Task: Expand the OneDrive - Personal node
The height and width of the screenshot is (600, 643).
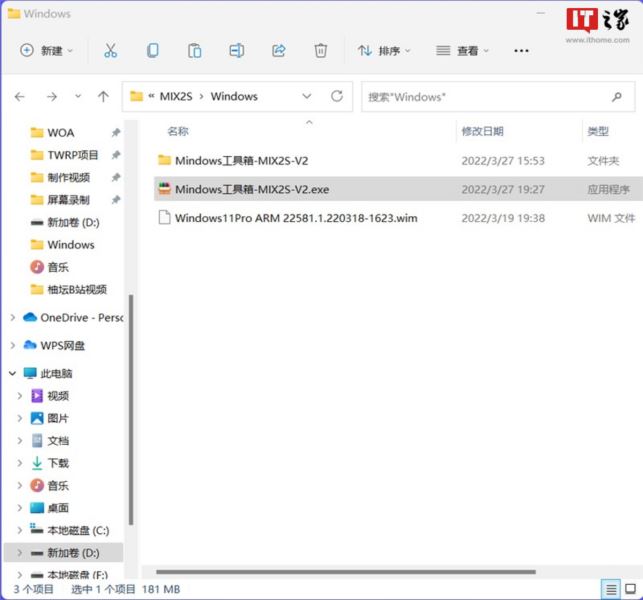Action: tap(13, 317)
